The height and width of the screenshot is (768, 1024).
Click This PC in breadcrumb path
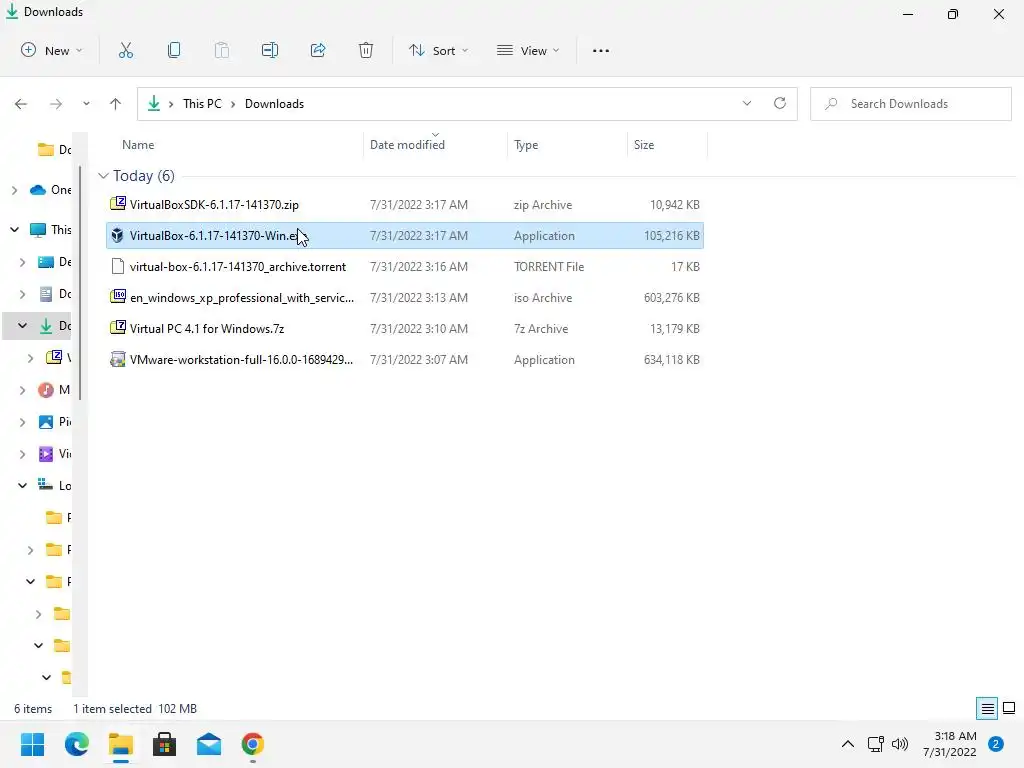[202, 104]
